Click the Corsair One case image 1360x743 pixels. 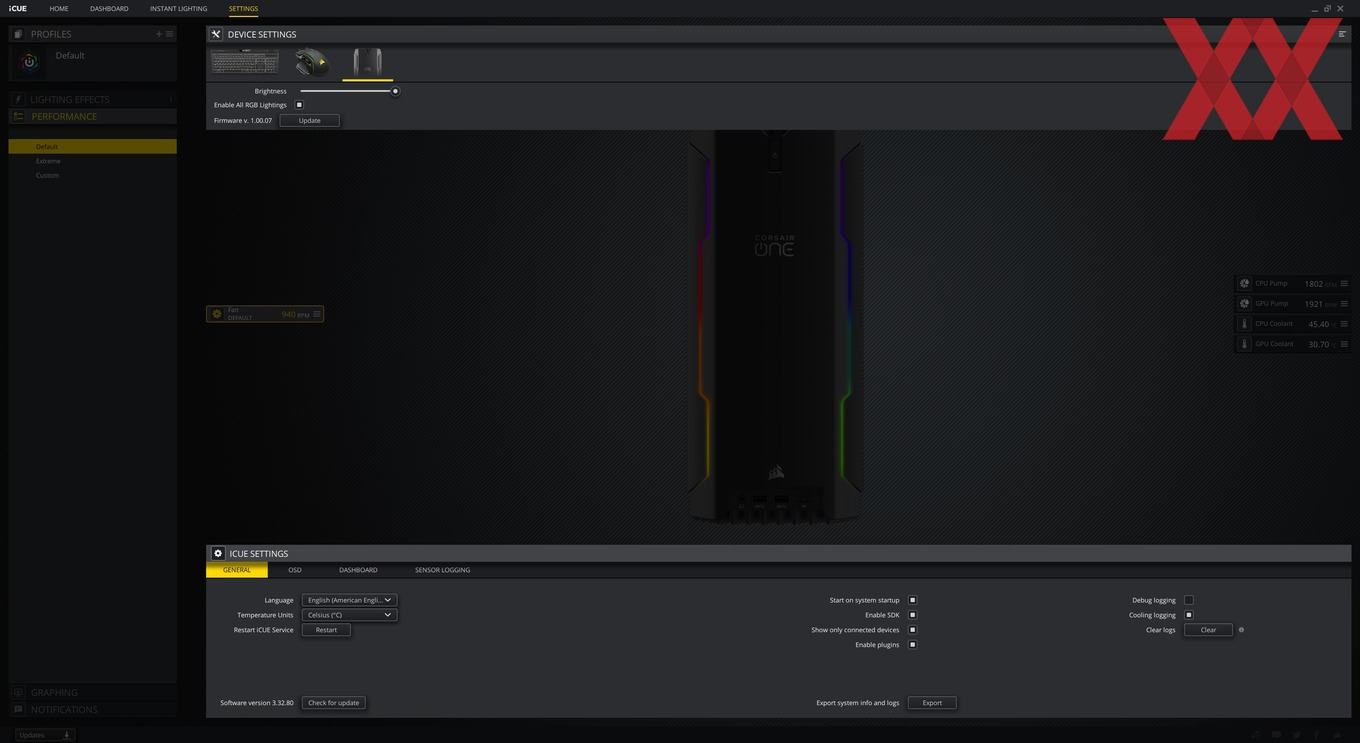[x=775, y=327]
